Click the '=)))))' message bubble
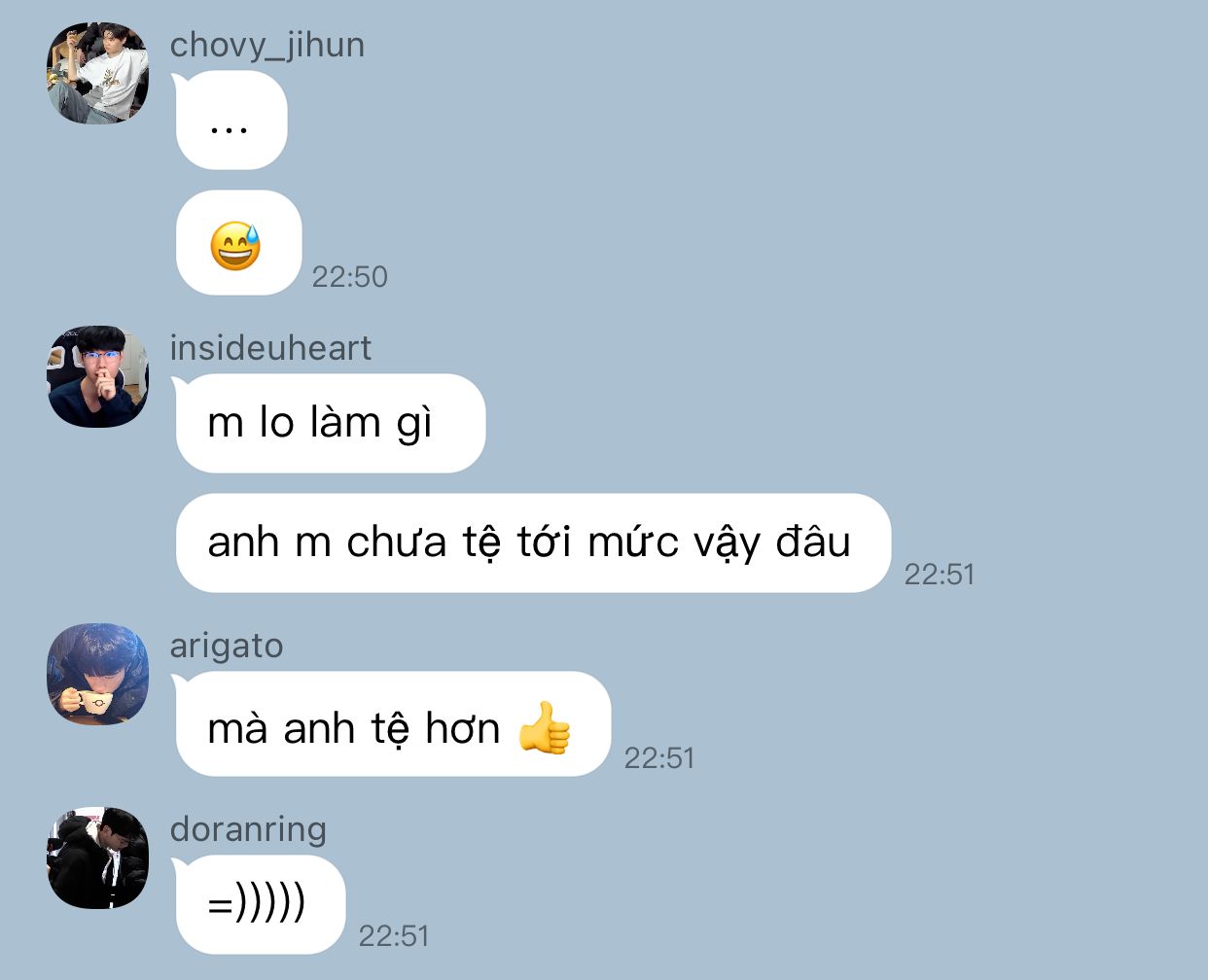The image size is (1208, 980). (x=260, y=905)
